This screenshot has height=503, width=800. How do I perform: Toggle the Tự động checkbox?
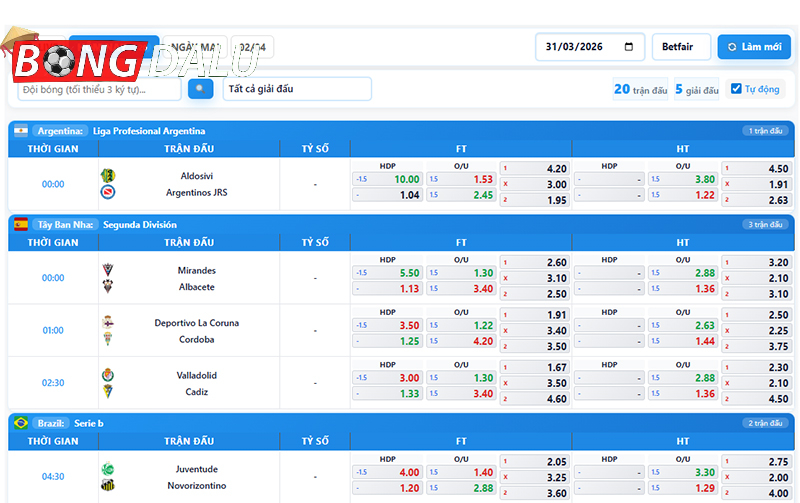click(736, 89)
